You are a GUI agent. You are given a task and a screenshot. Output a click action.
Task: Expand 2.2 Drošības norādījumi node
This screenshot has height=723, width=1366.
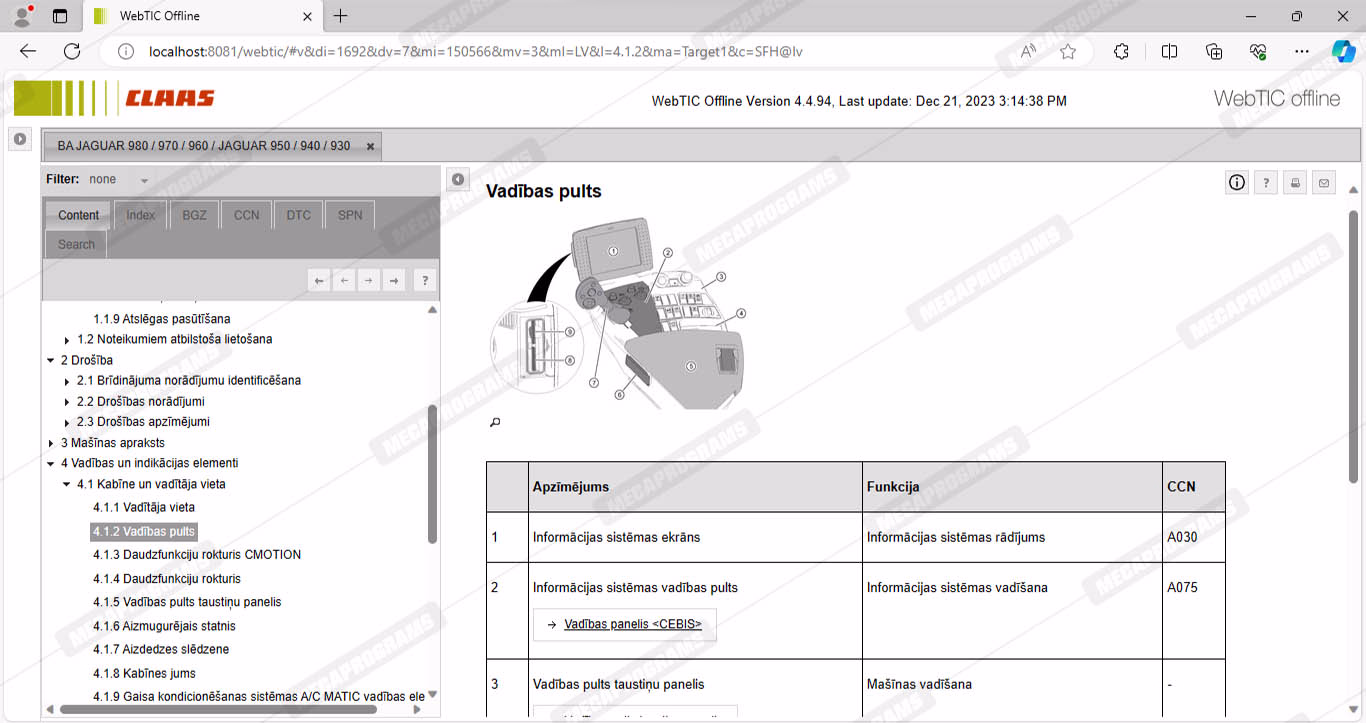67,402
